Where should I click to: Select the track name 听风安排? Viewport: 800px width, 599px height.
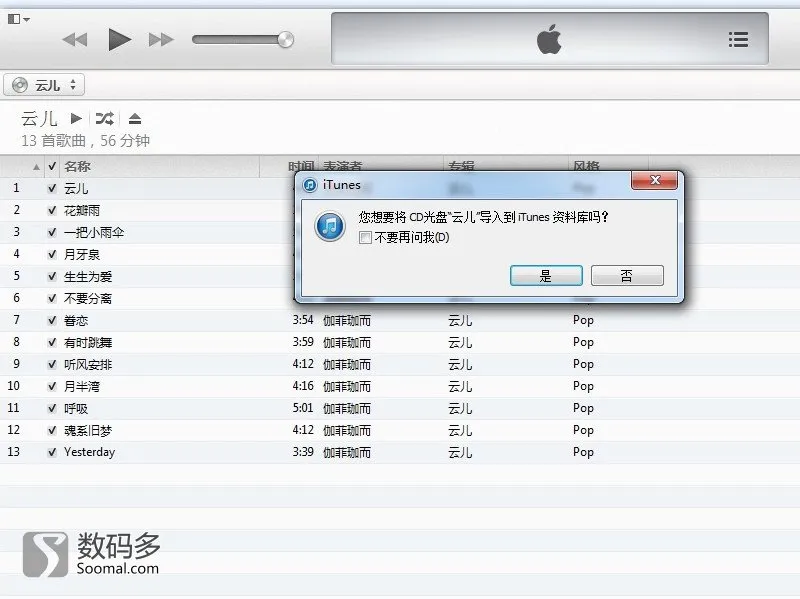(x=88, y=365)
